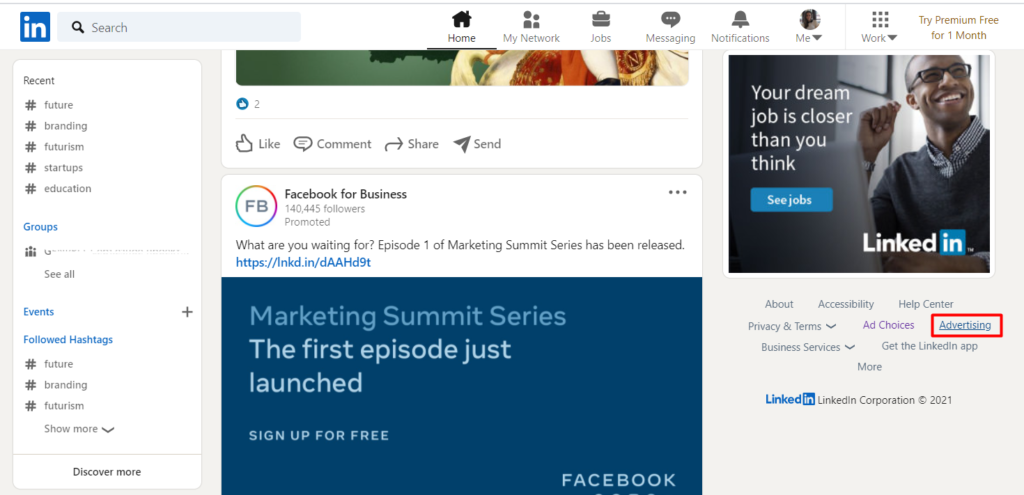Open the Help Center footer link
Image resolution: width=1024 pixels, height=495 pixels.
click(x=925, y=304)
